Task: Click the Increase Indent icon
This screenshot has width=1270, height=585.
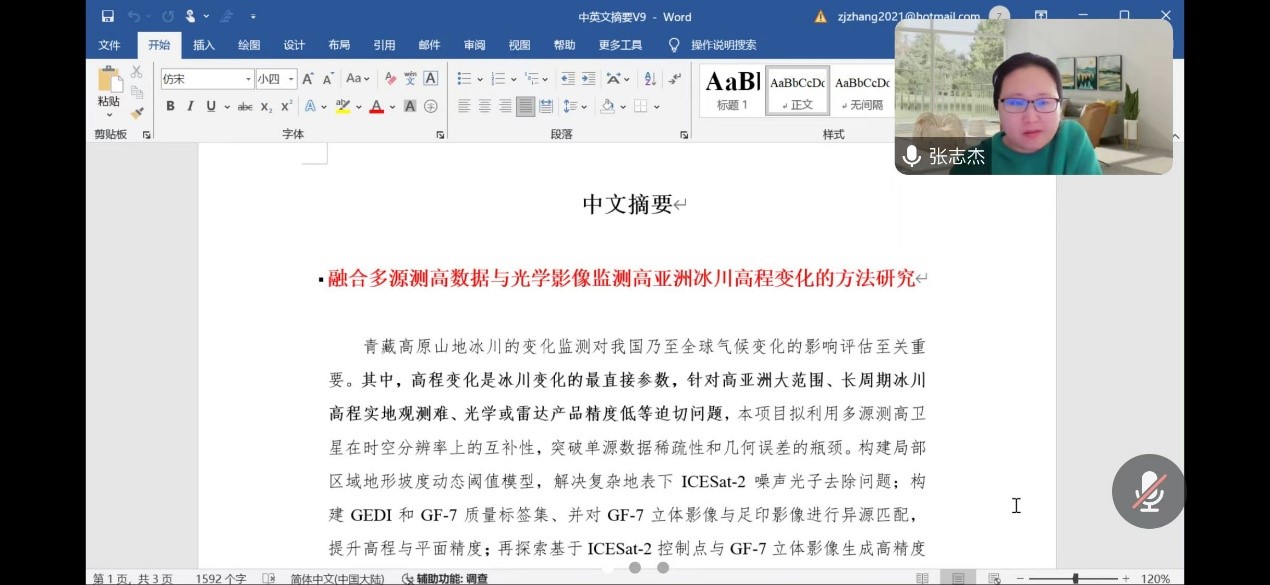Action: click(588, 79)
